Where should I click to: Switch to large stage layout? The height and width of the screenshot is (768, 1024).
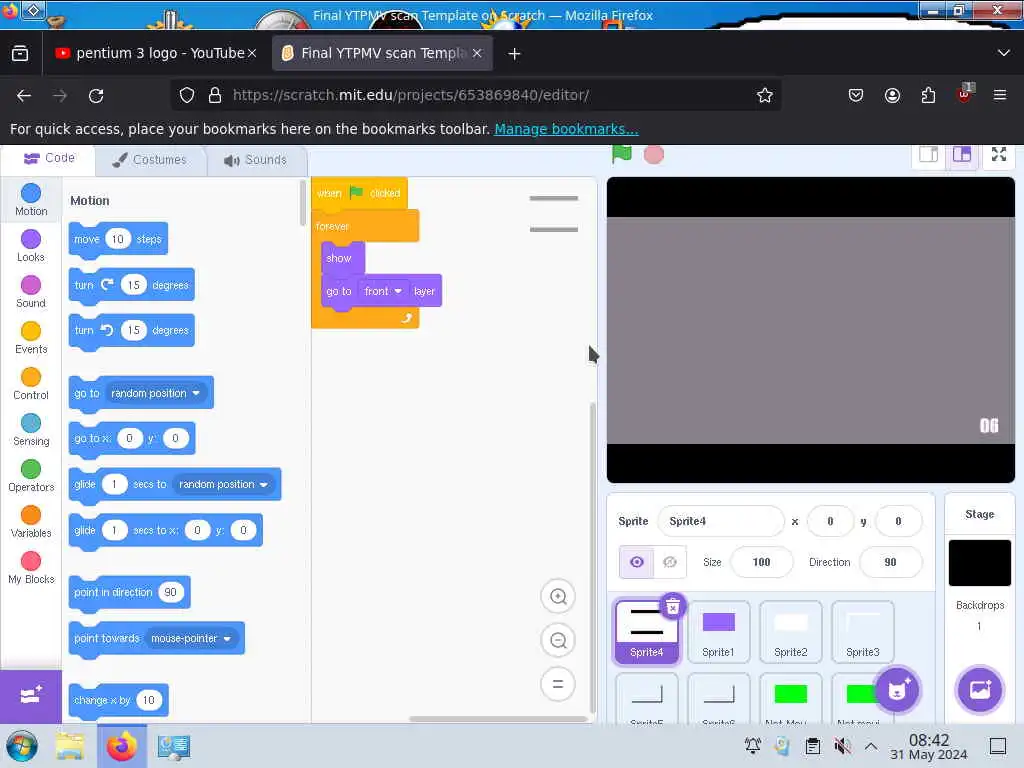[962, 155]
